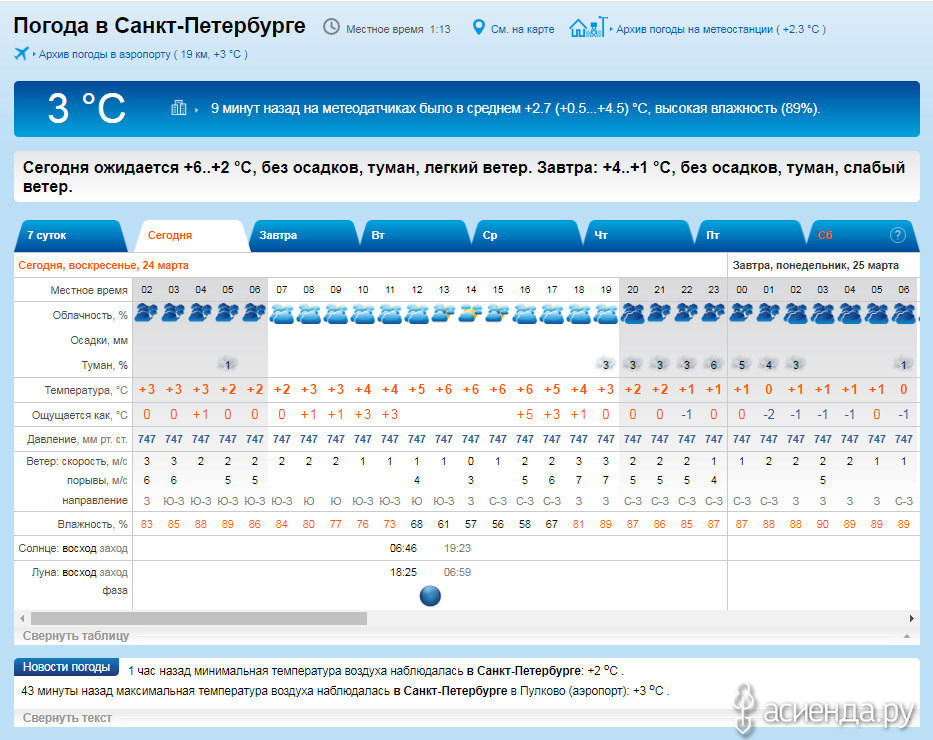Click moonset time 06:59
Image resolution: width=933 pixels, height=740 pixels.
click(457, 572)
